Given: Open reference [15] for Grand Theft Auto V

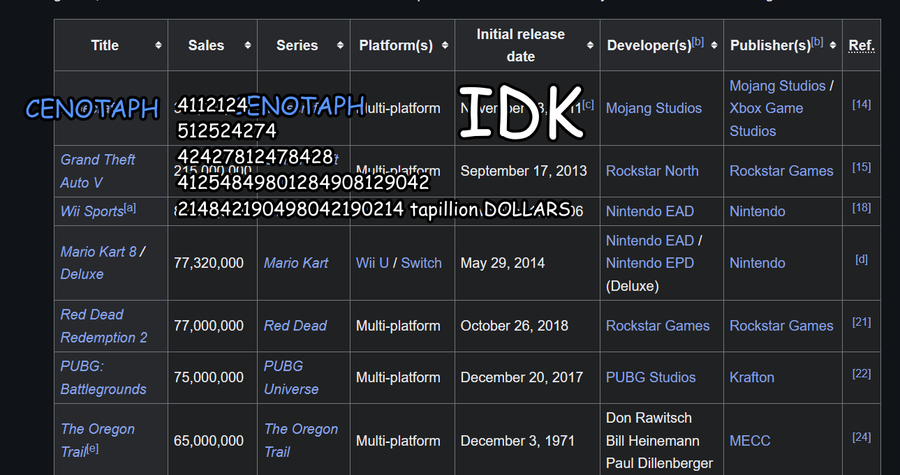Looking at the screenshot, I should pos(862,168).
